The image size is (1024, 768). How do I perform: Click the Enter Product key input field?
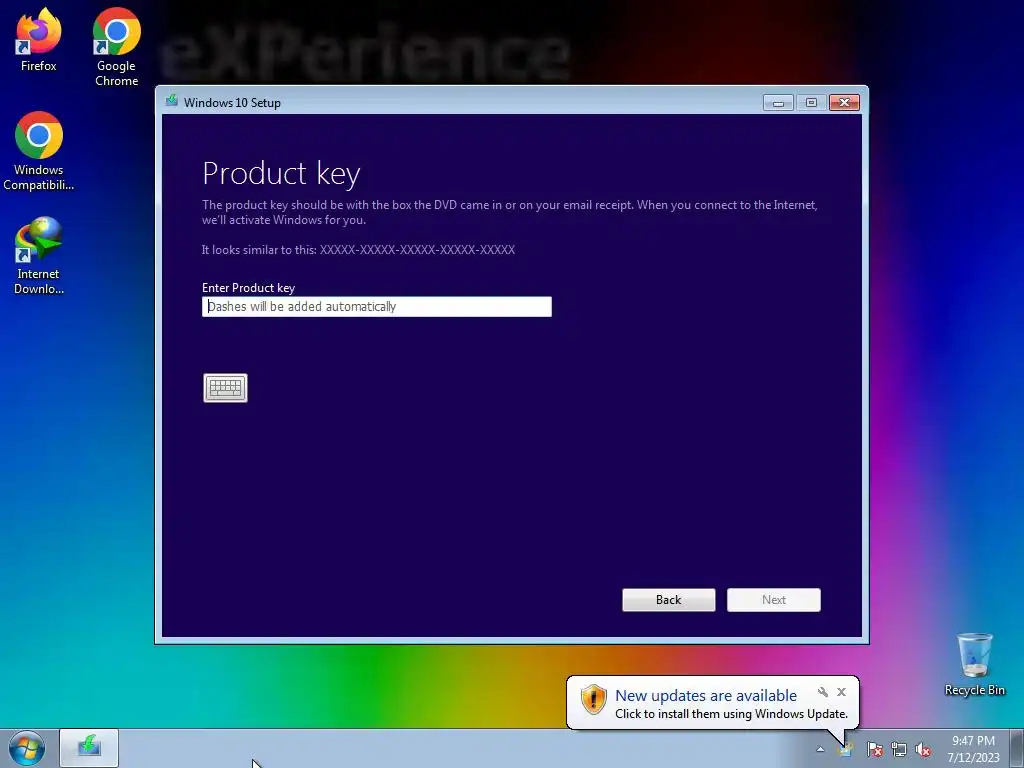377,306
